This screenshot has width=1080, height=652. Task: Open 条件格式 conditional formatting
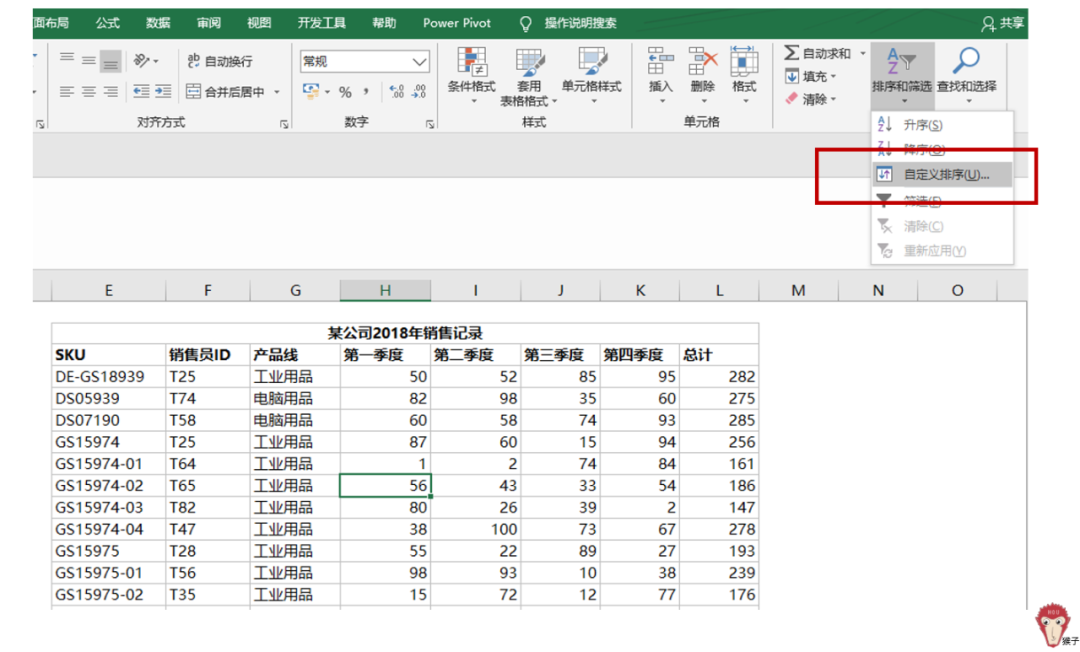[x=472, y=75]
